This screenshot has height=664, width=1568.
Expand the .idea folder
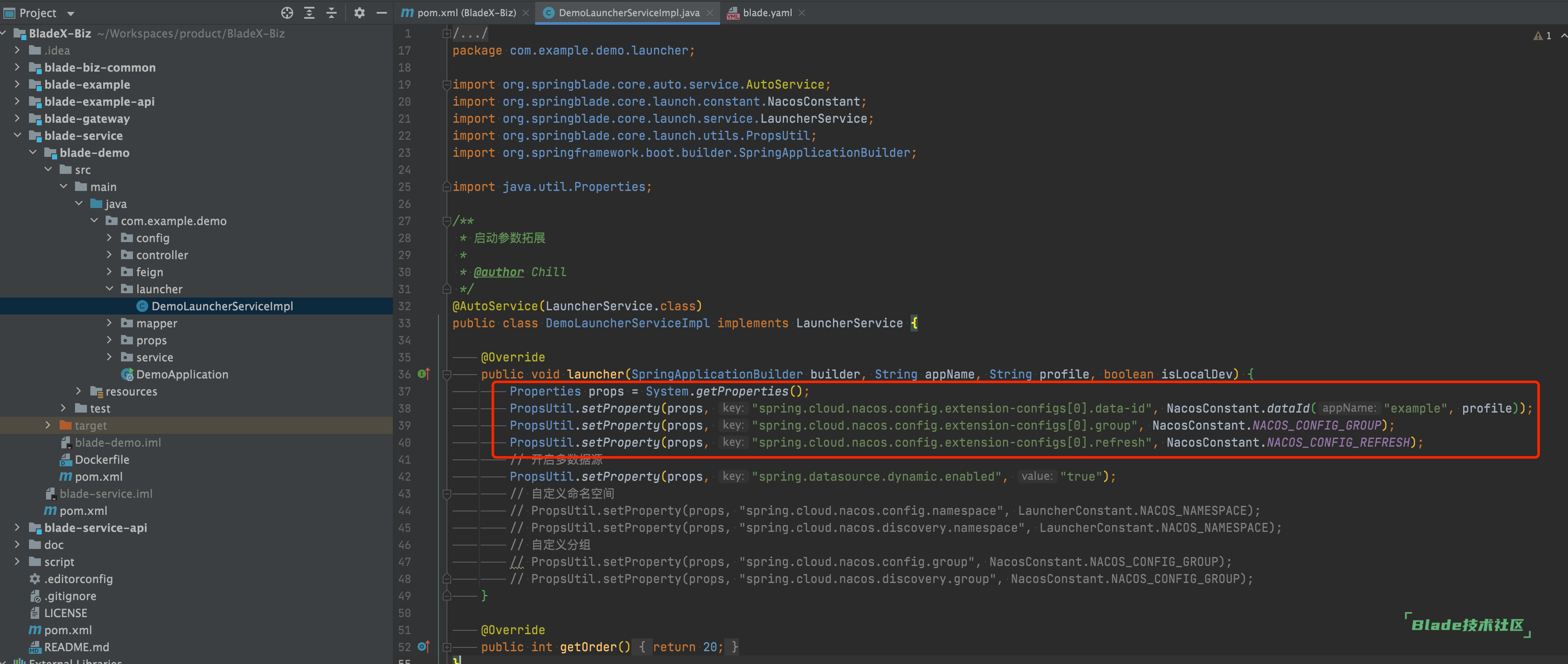pyautogui.click(x=17, y=50)
